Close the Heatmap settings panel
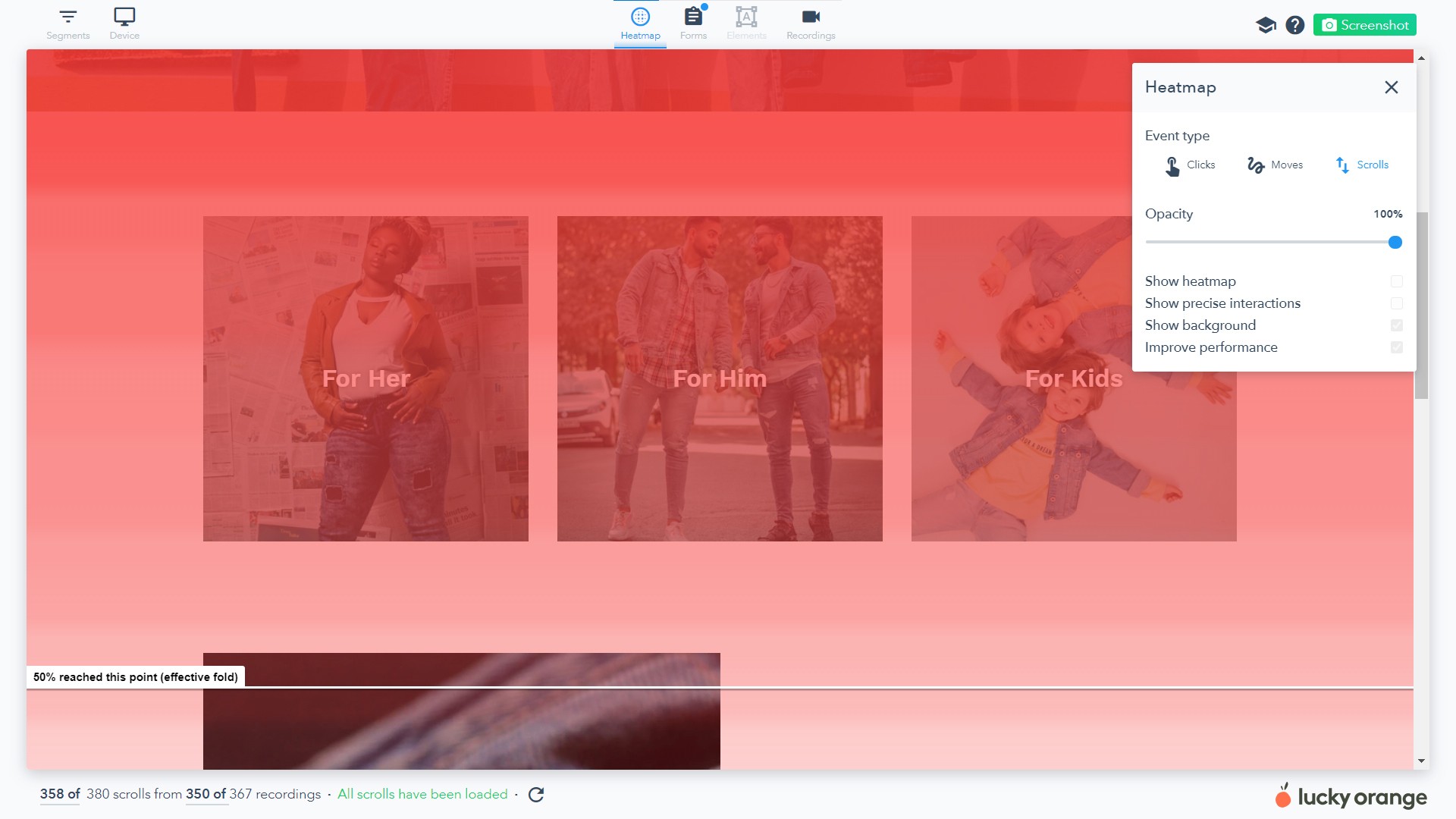This screenshot has width=1456, height=819. pyautogui.click(x=1392, y=87)
